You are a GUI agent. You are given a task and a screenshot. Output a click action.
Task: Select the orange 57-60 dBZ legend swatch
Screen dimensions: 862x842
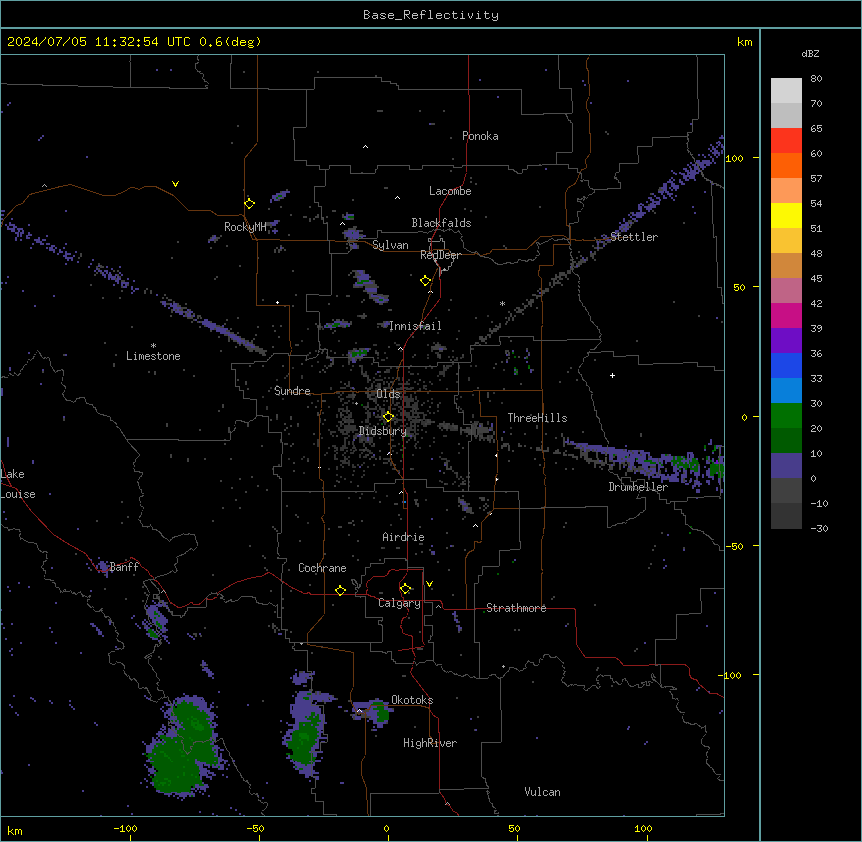pyautogui.click(x=786, y=166)
